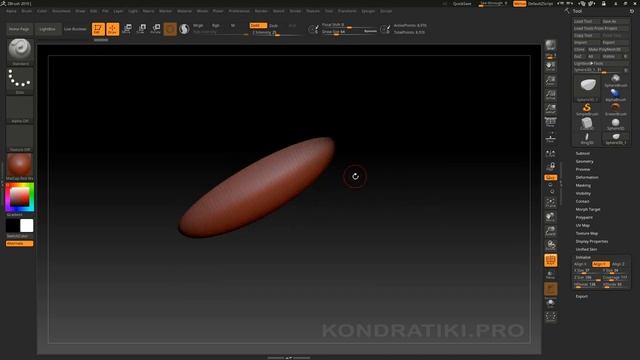Open the Render menu

tap(261, 11)
